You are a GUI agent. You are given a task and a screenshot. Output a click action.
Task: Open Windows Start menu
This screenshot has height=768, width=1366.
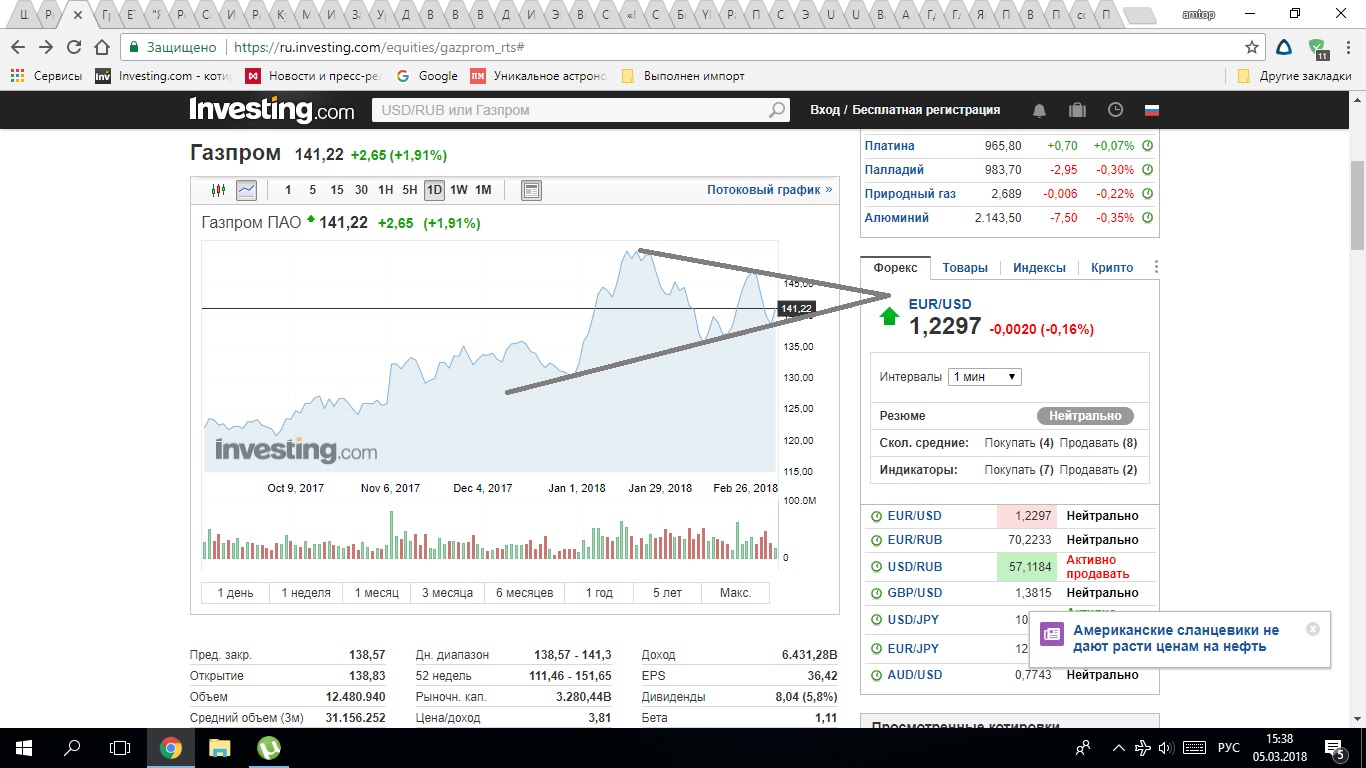[23, 747]
